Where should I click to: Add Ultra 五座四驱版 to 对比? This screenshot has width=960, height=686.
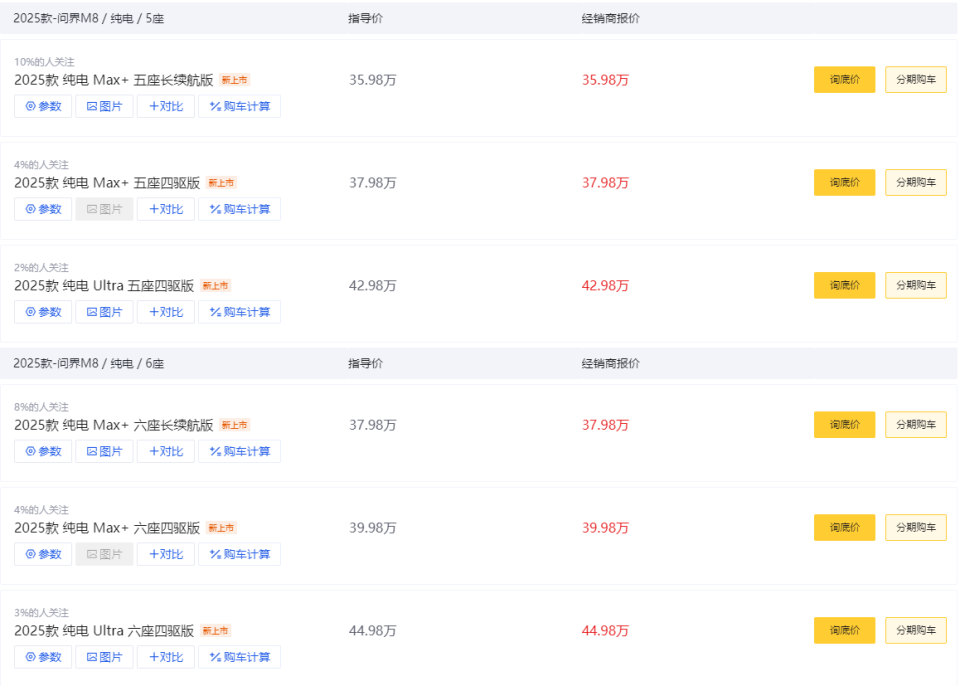[166, 312]
